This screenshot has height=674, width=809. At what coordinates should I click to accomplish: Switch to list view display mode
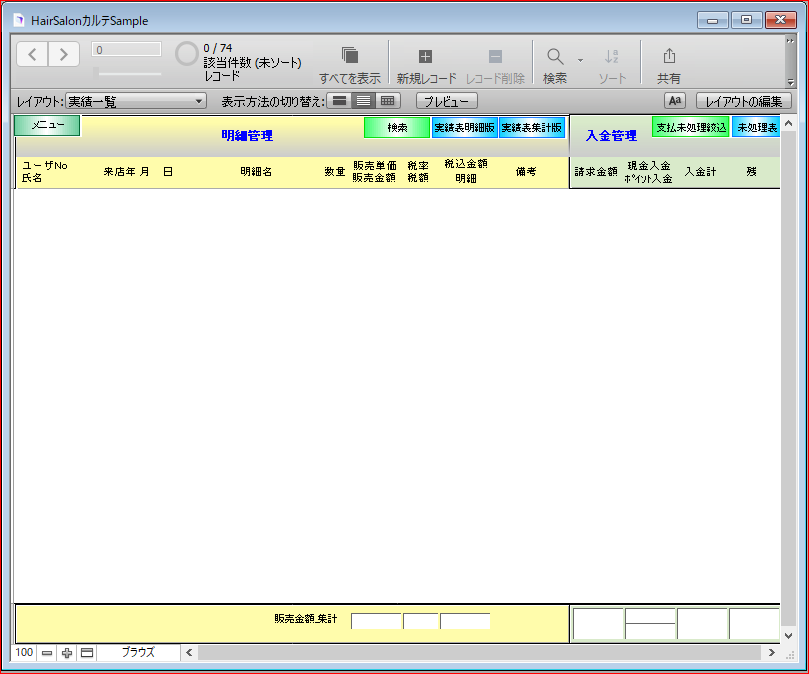click(x=363, y=101)
